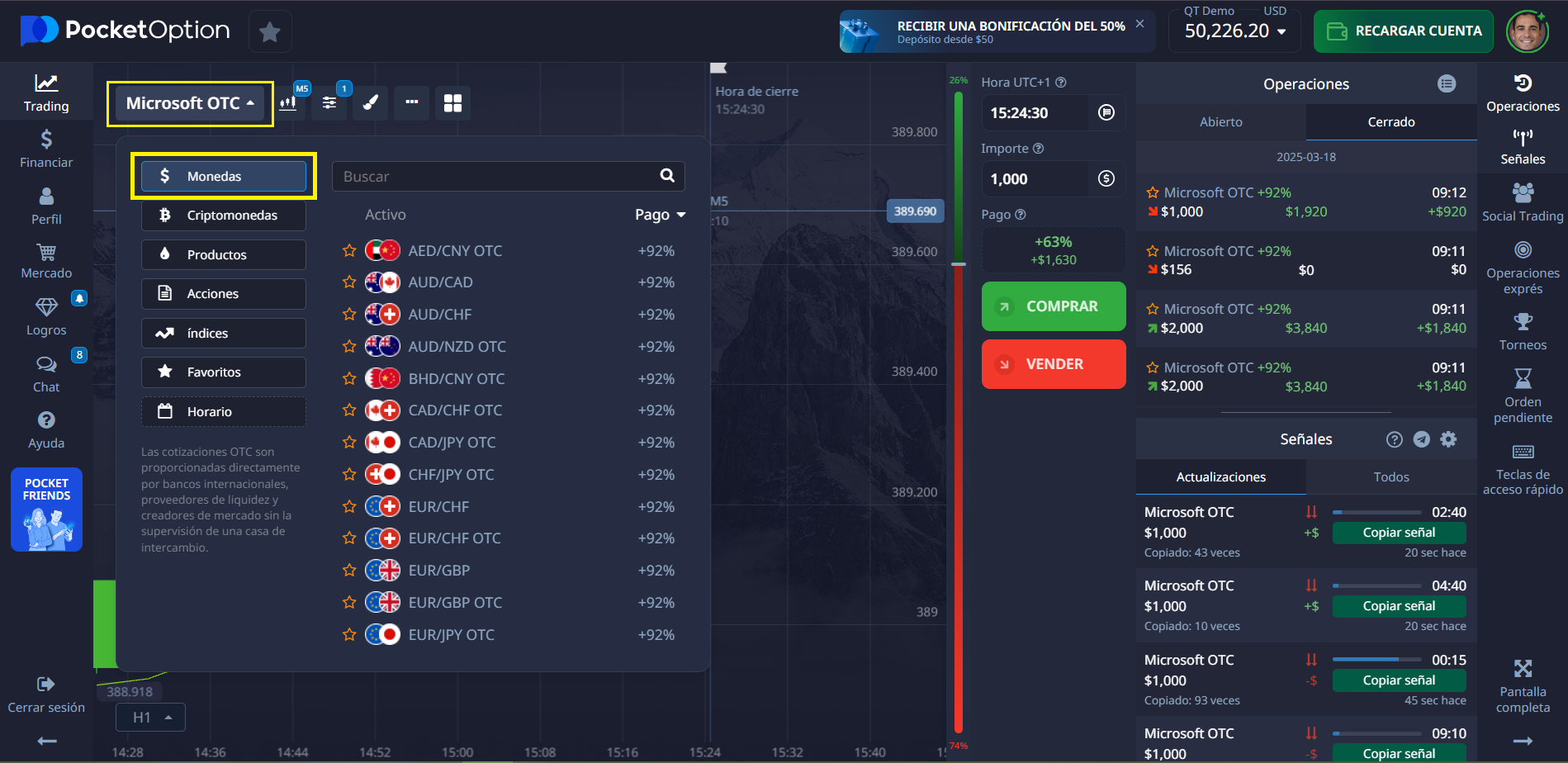Open the Importe amount selector icon
Viewport: 1568px width, 763px height.
1106,178
